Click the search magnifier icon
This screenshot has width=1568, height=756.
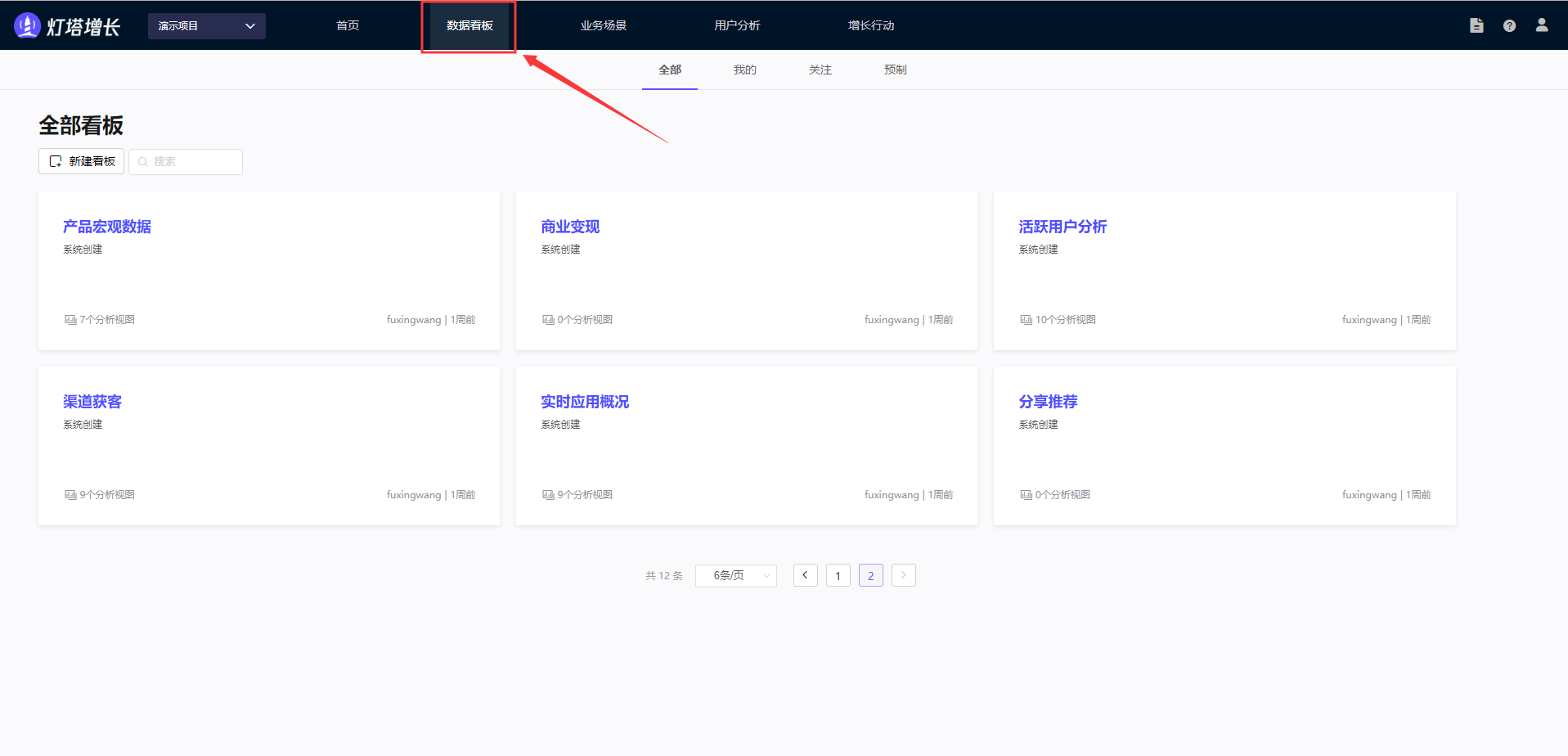[143, 162]
